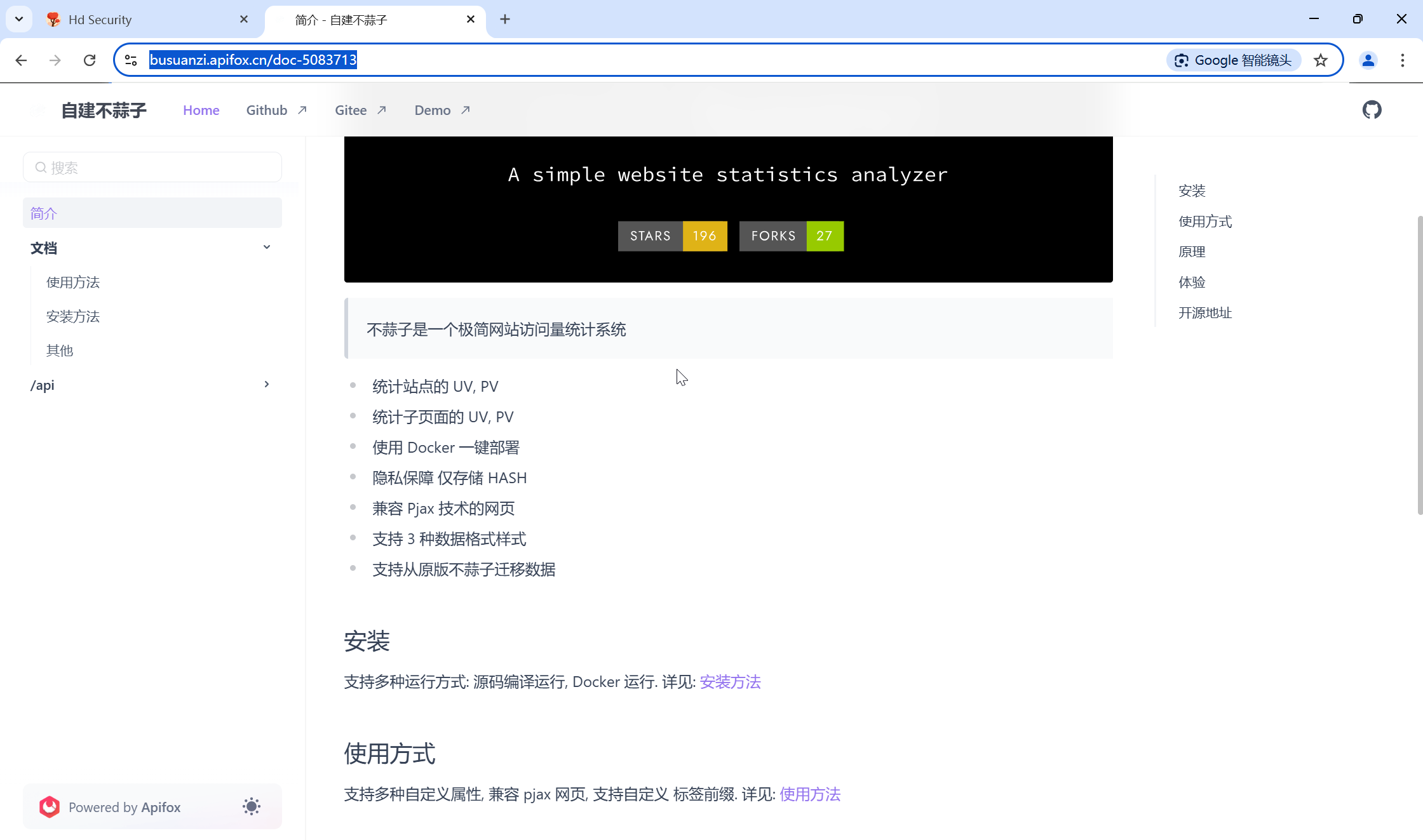Click the Google 智能镜头 button

[x=1234, y=60]
